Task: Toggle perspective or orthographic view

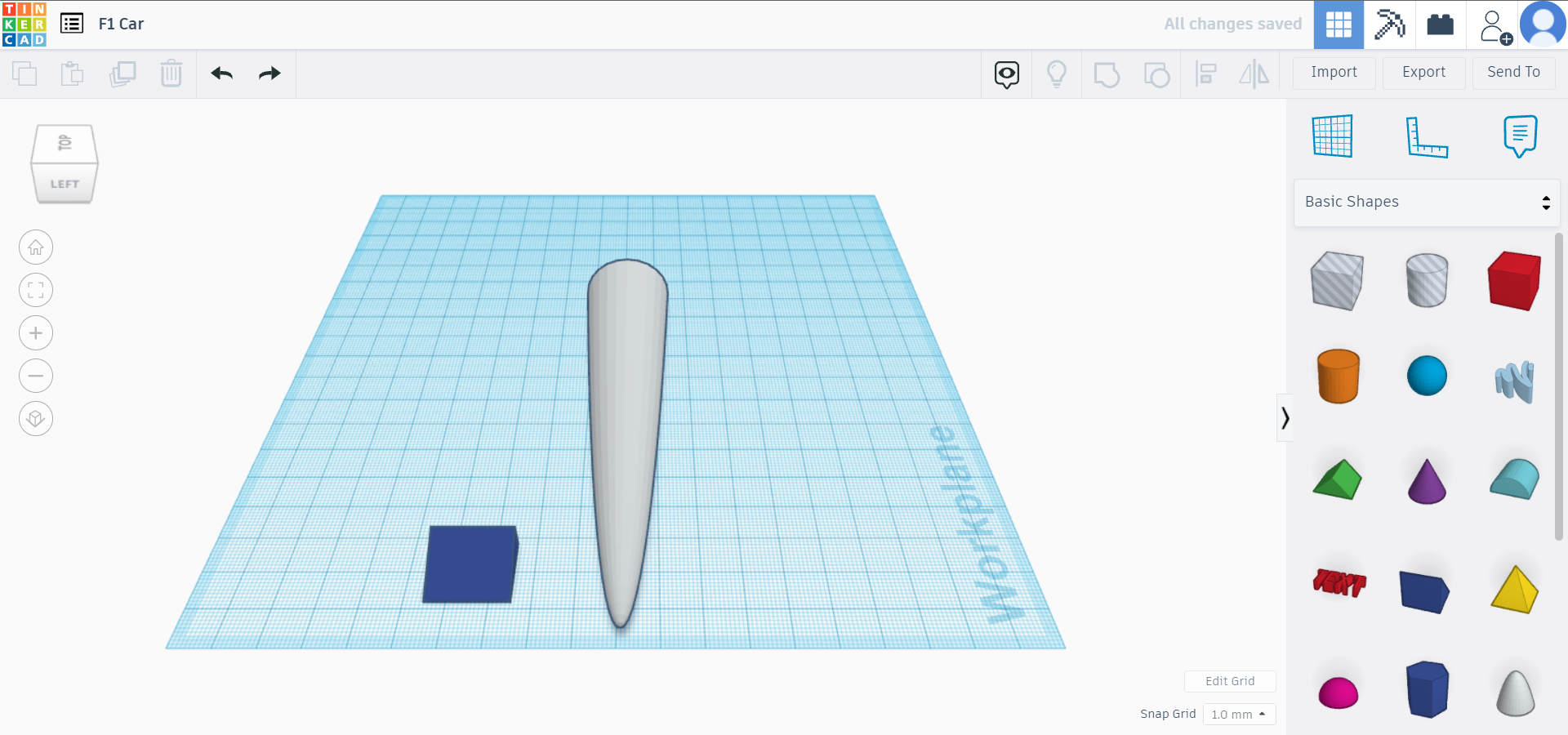Action: [36, 419]
